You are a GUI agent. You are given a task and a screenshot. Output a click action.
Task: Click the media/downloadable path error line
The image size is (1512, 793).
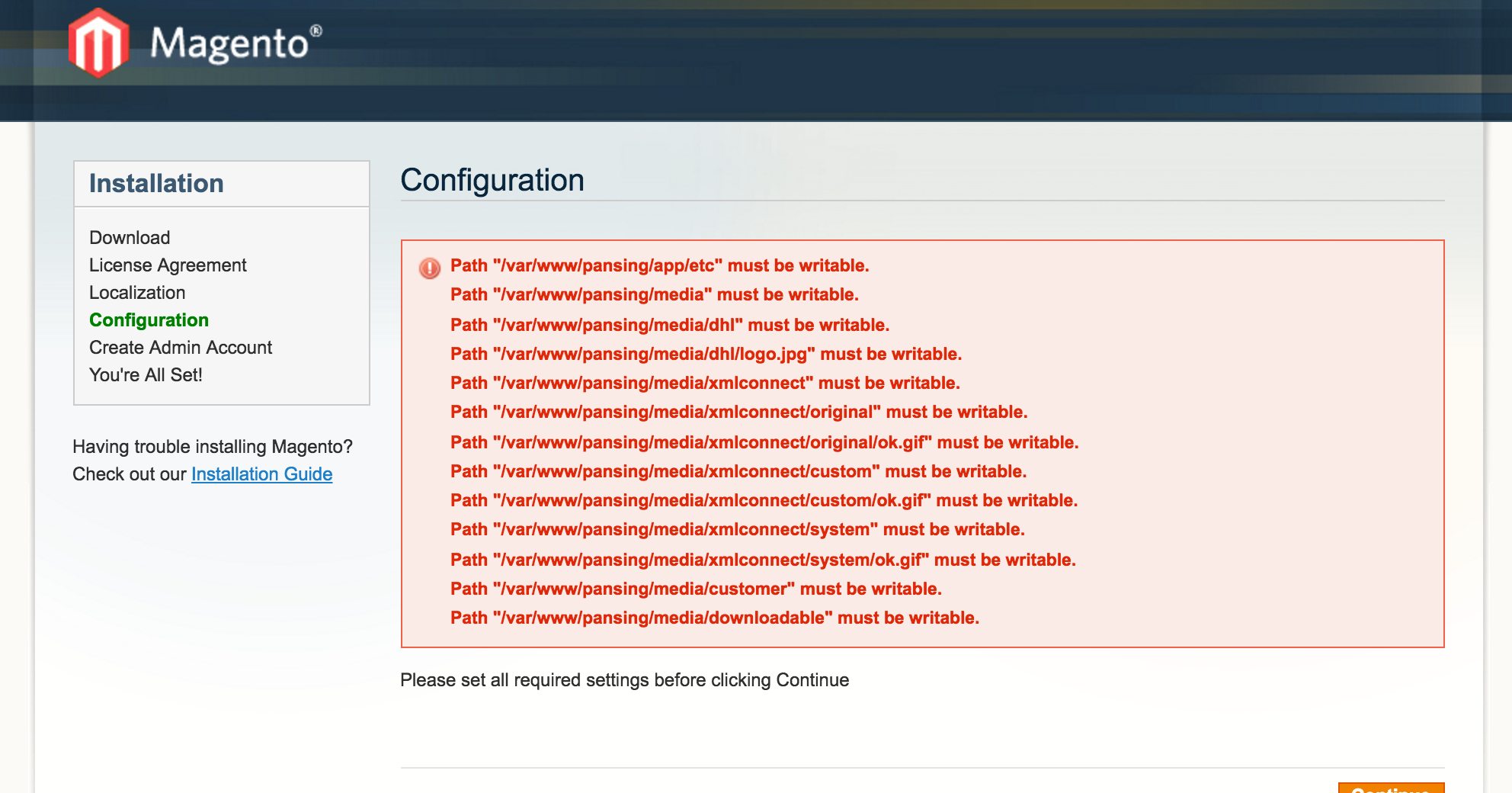714,618
